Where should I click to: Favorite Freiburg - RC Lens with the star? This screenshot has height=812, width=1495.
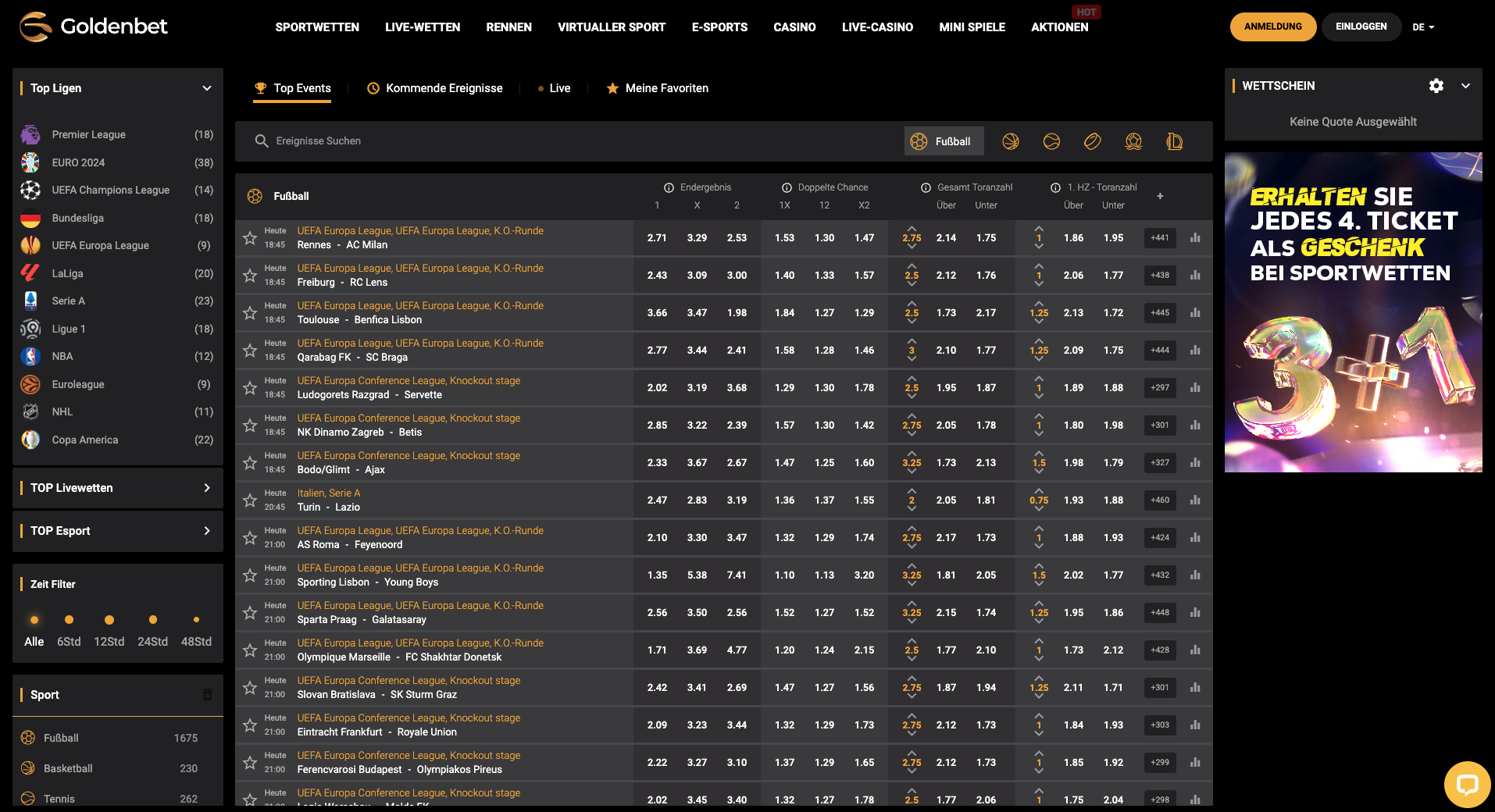point(250,275)
